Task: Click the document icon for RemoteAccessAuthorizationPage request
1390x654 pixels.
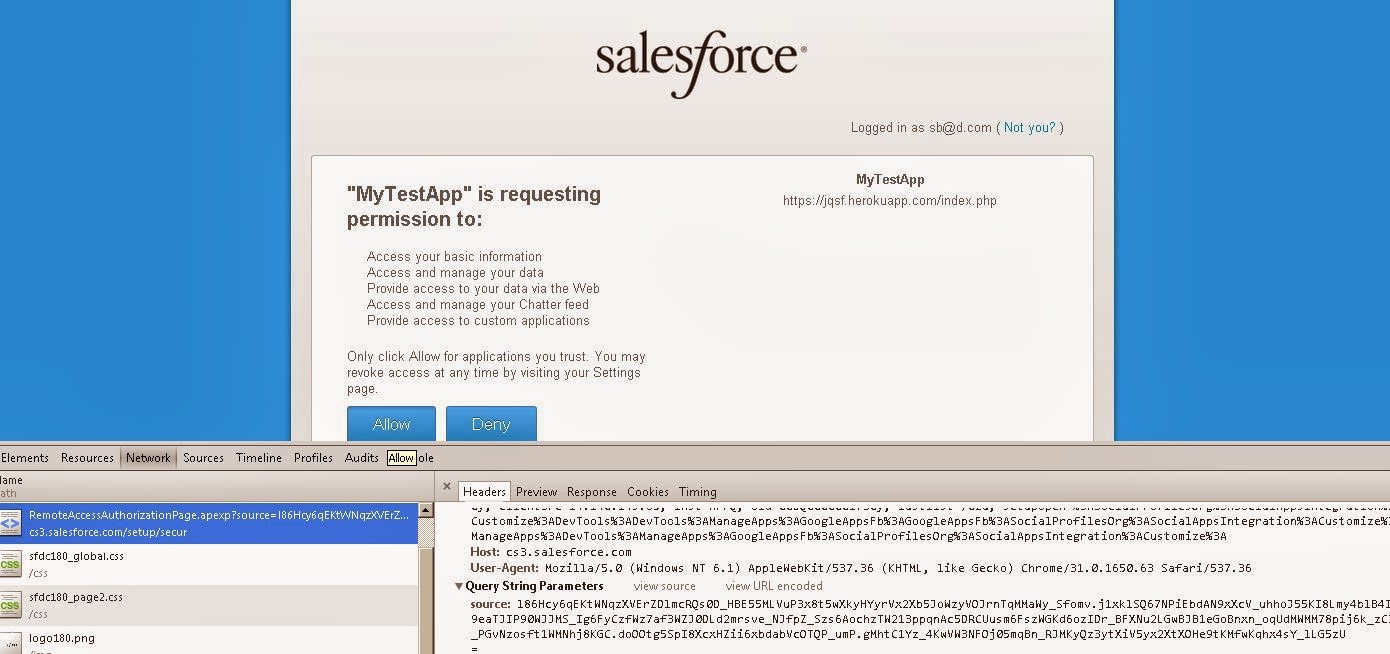Action: pos(10,523)
